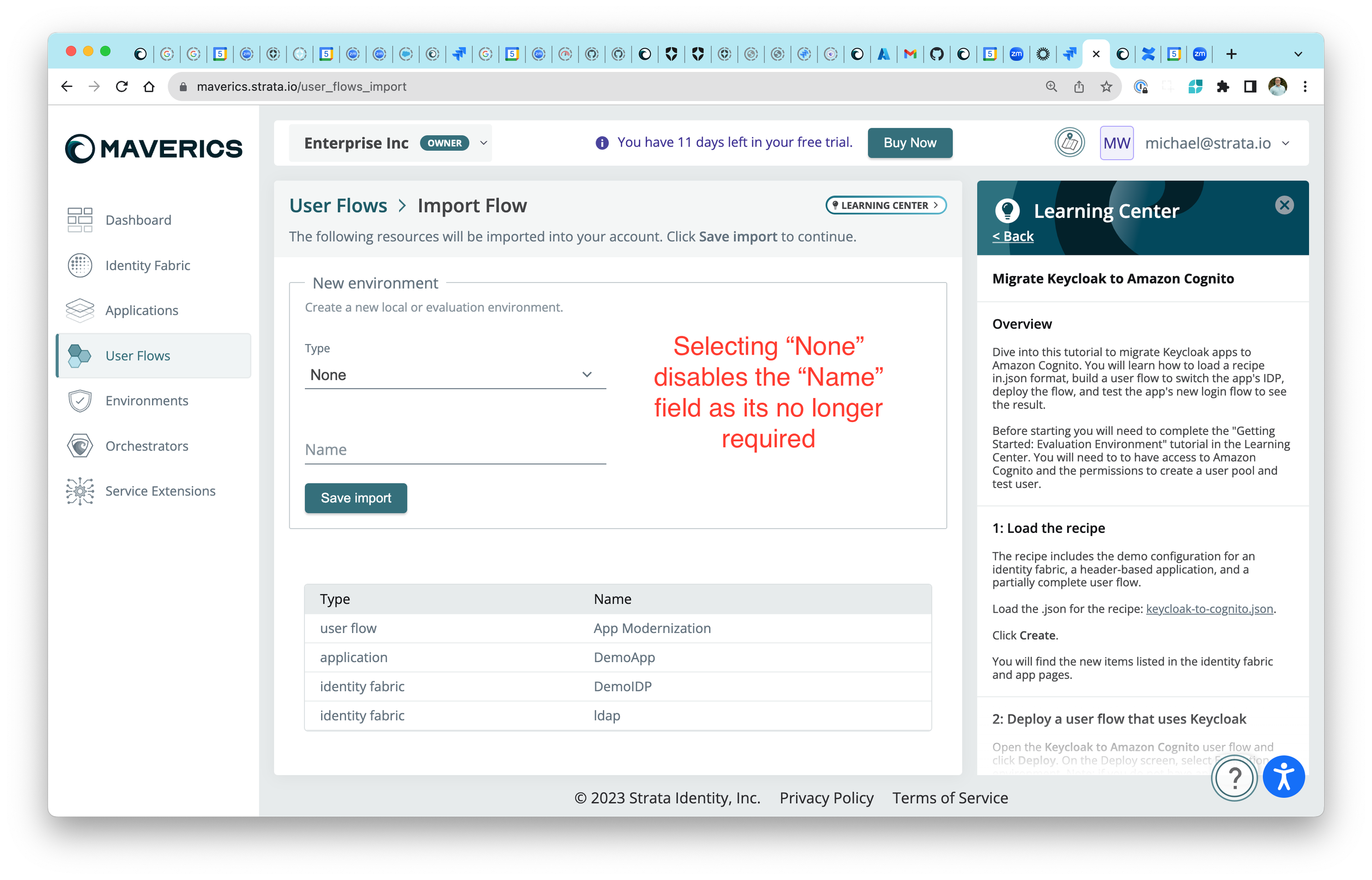Click the DemoIDP table cell
This screenshot has height=880, width=1372.
tap(623, 686)
